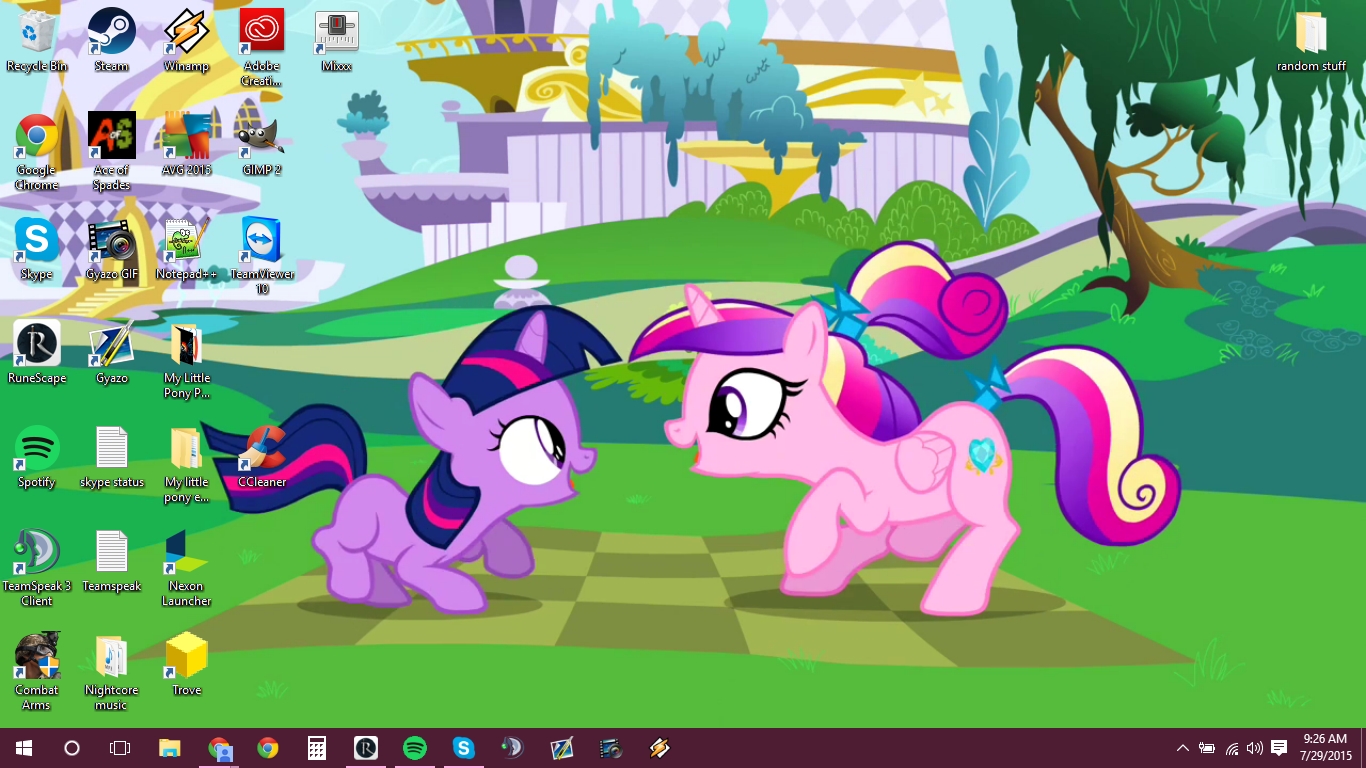Screen dimensions: 1366x768
Task: Open the Windows Start menu
Action: pos(24,748)
